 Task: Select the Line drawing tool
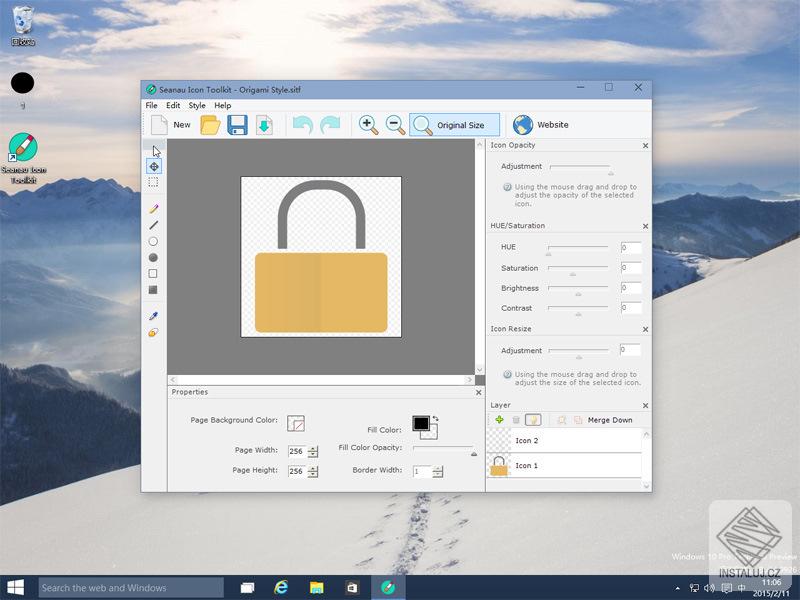coord(153,225)
